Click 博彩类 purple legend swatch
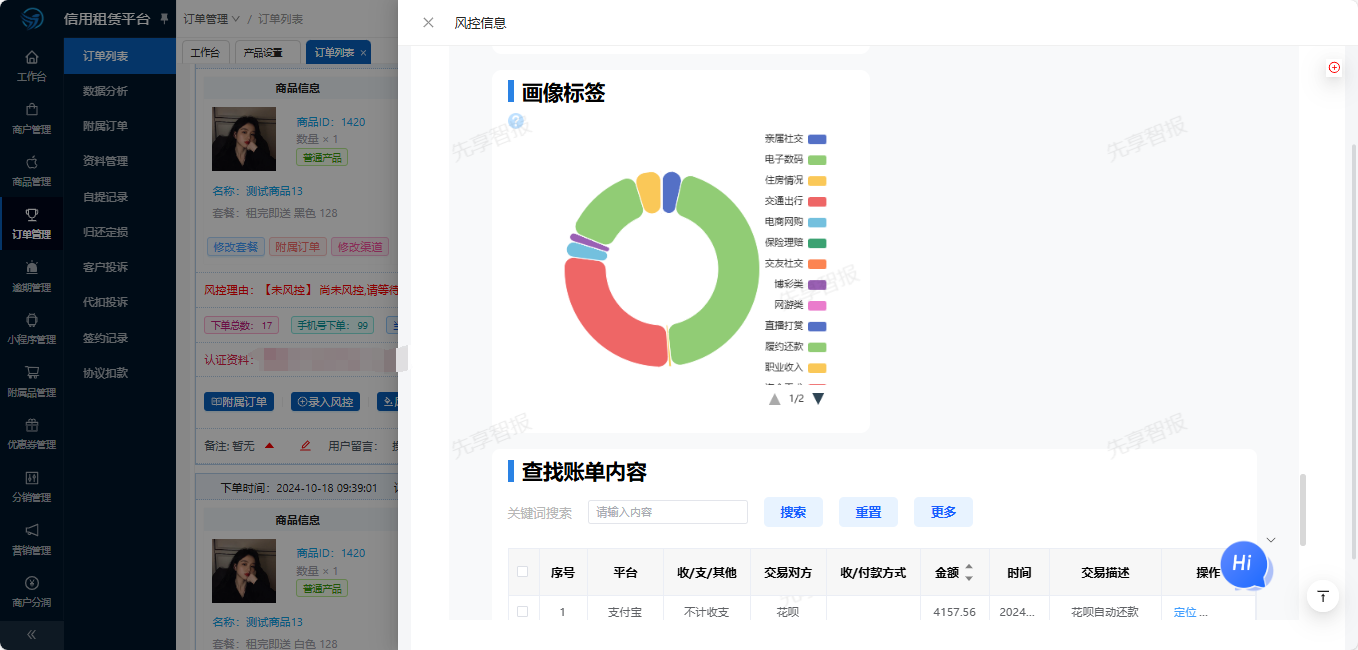The width and height of the screenshot is (1358, 650). tap(817, 285)
